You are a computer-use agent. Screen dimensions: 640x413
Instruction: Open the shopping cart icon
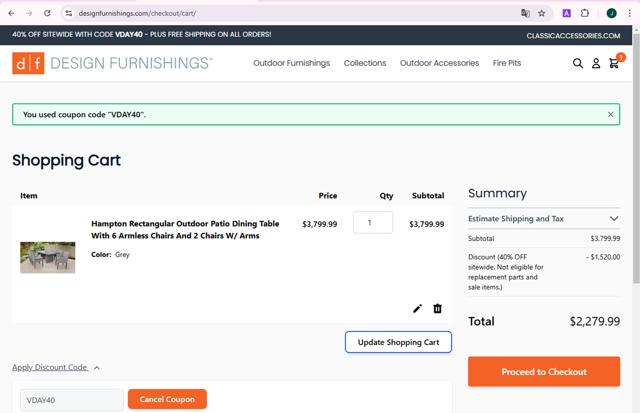[614, 63]
